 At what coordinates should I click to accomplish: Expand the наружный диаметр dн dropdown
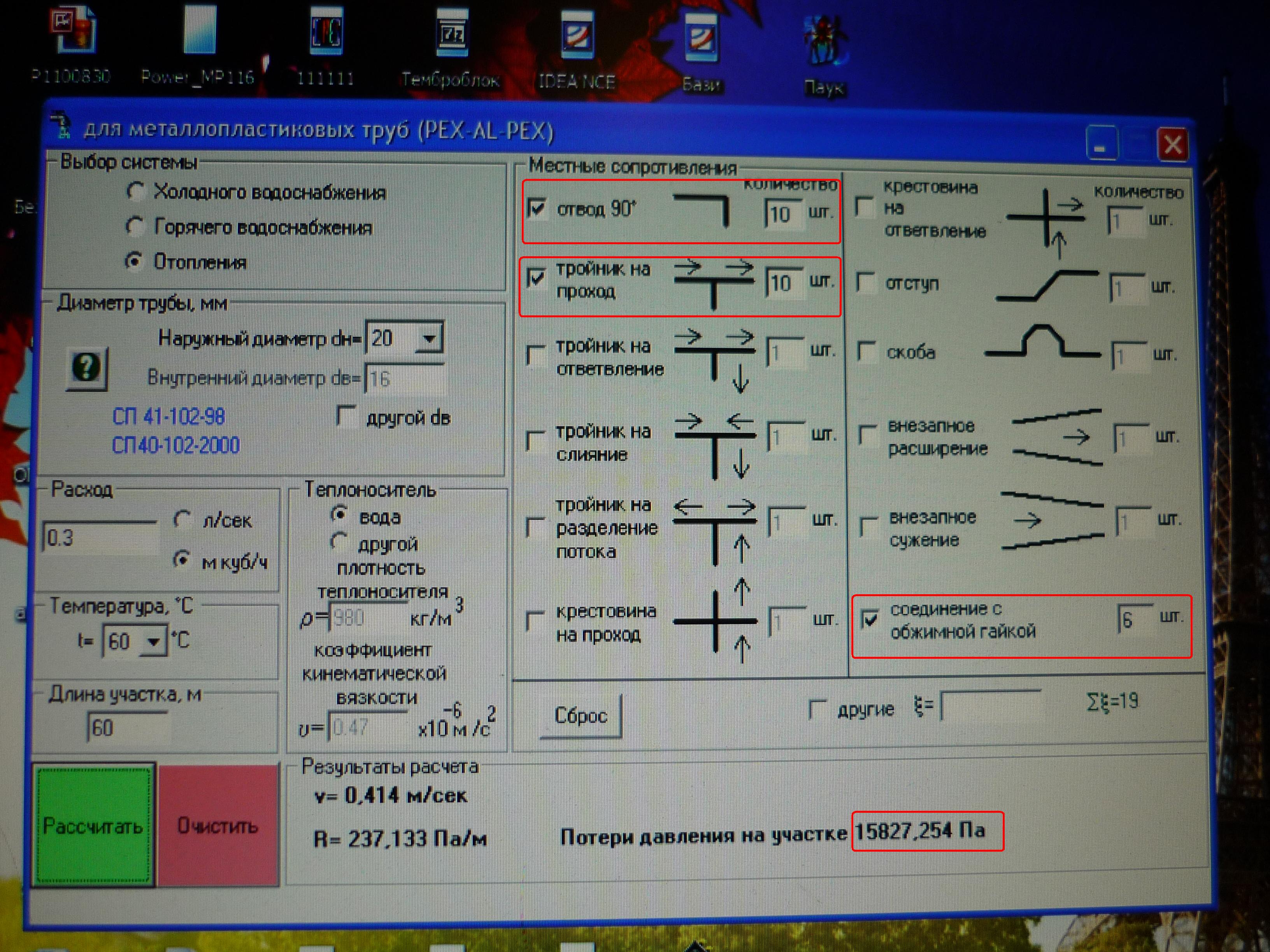click(x=429, y=338)
